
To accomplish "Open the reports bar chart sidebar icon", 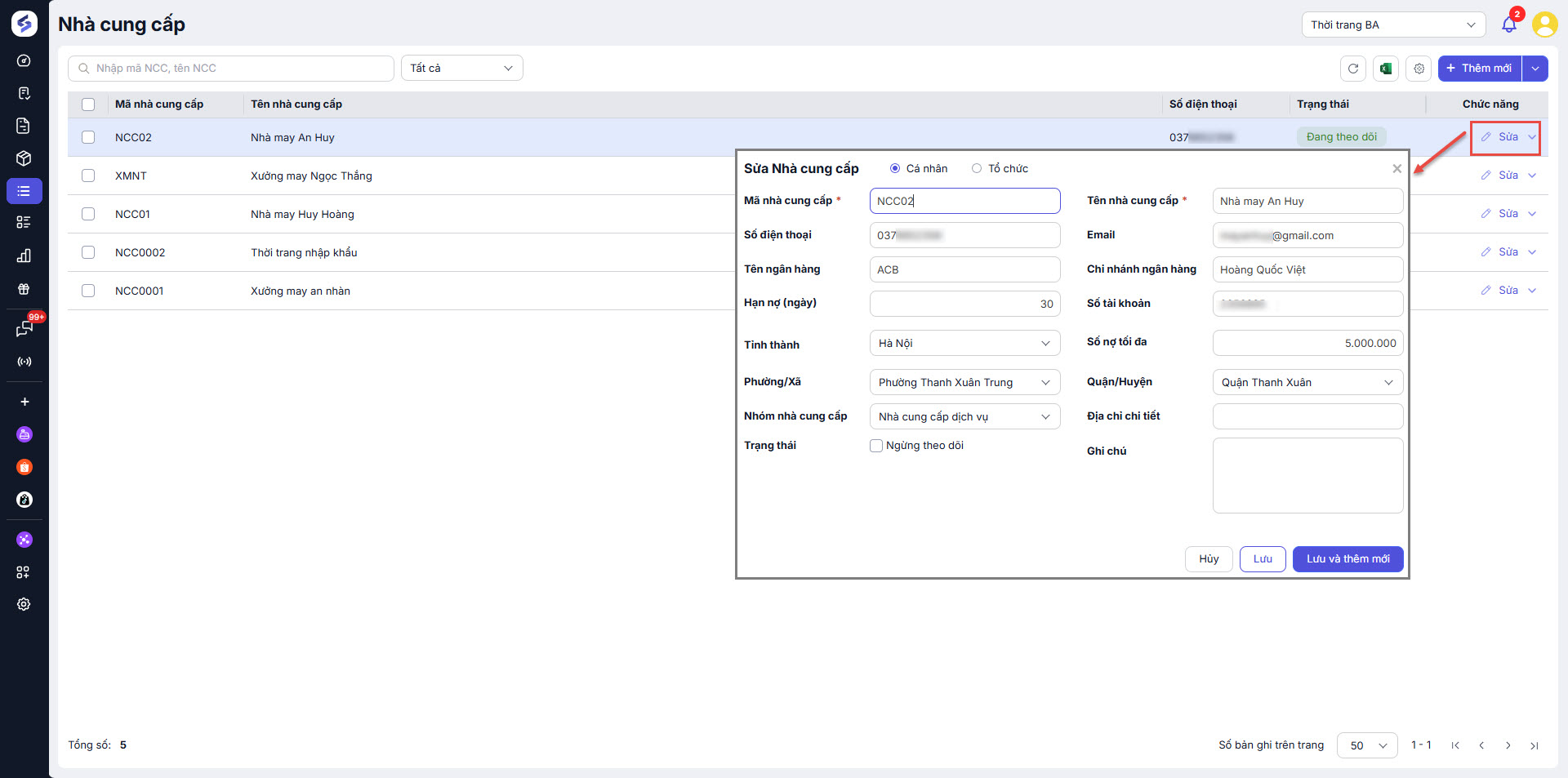I will pos(24,256).
